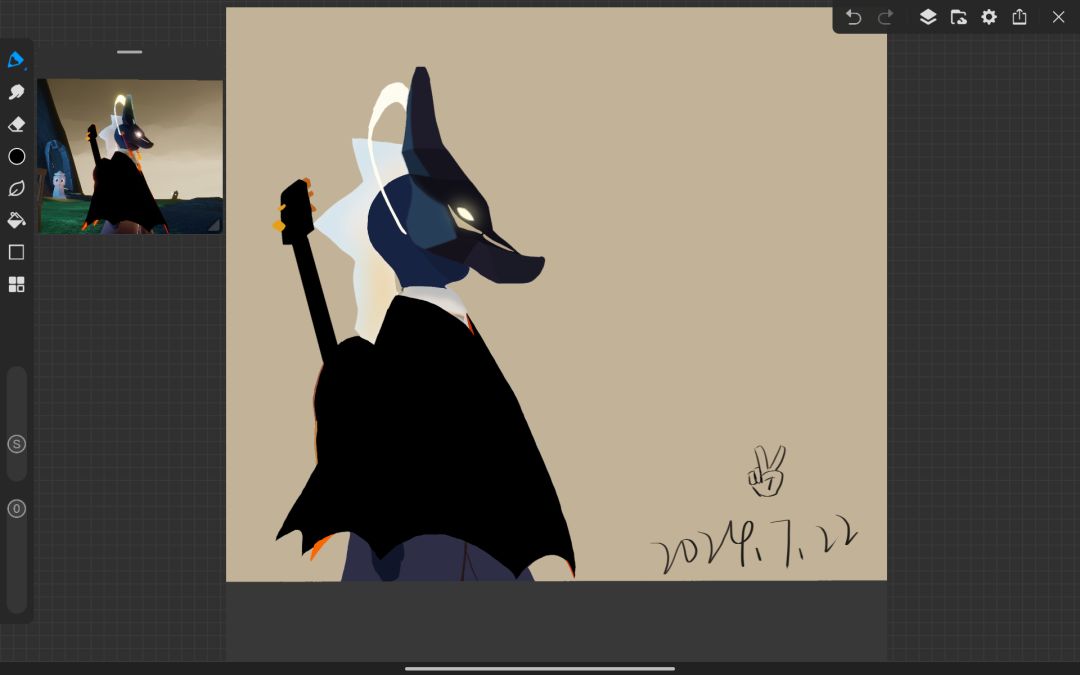The image size is (1080, 675).
Task: Open the import image folder icon
Action: coord(958,17)
